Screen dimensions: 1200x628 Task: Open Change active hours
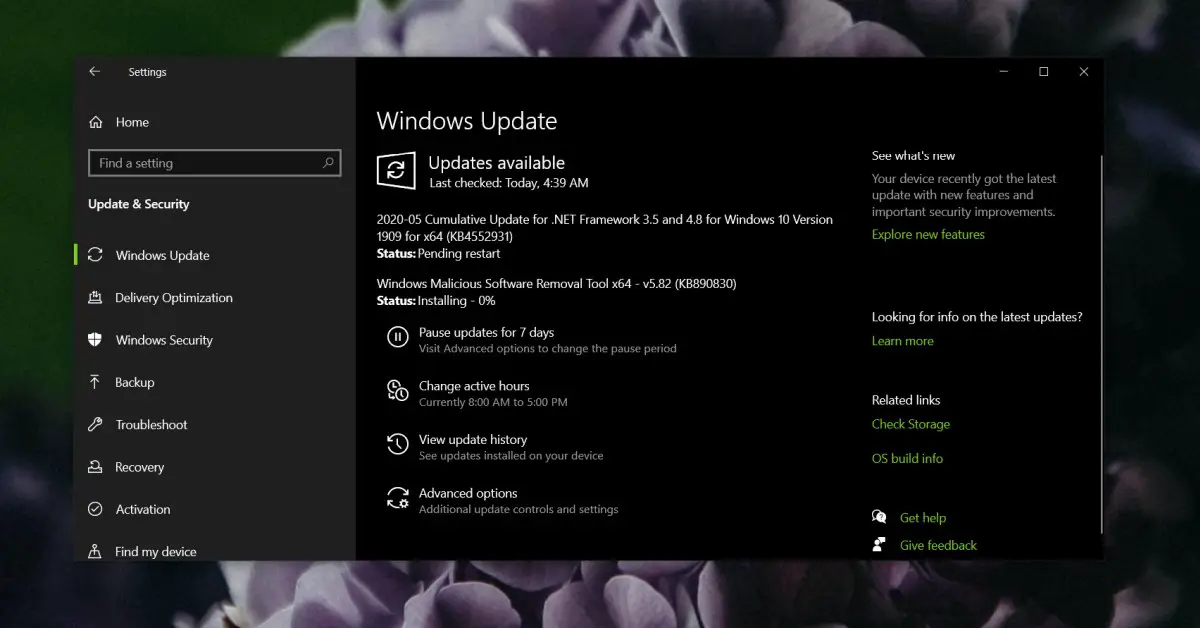(x=474, y=386)
